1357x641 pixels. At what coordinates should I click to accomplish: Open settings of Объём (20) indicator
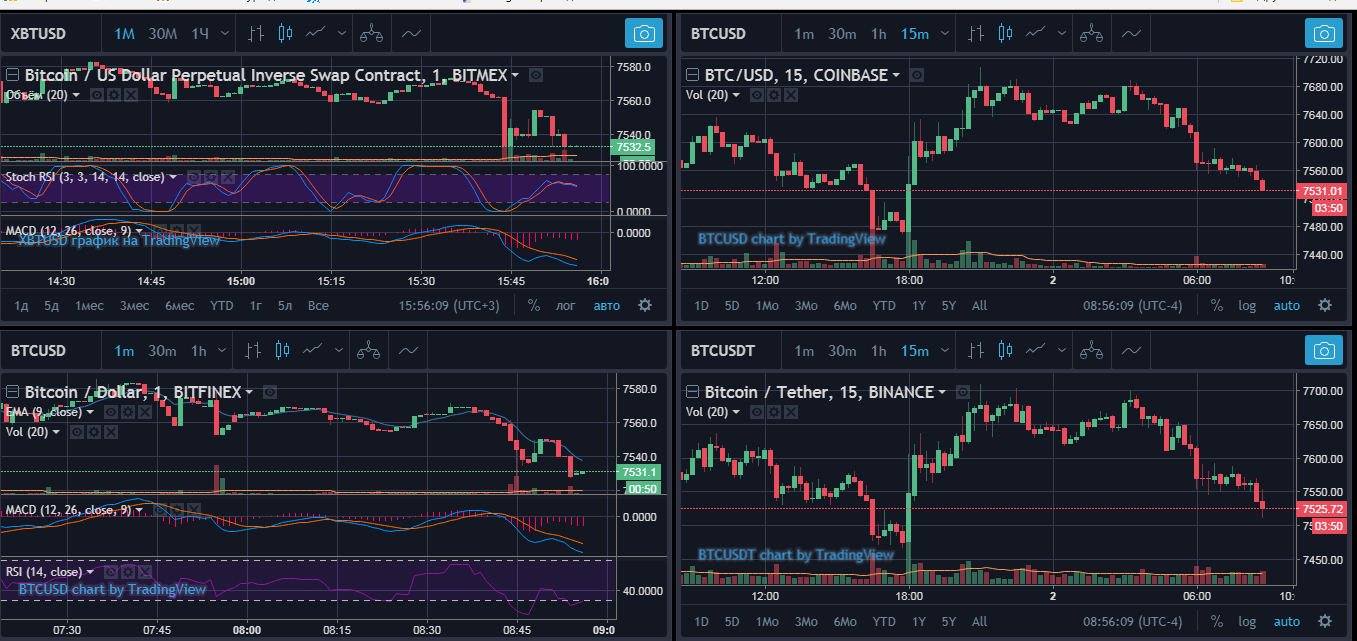point(113,94)
